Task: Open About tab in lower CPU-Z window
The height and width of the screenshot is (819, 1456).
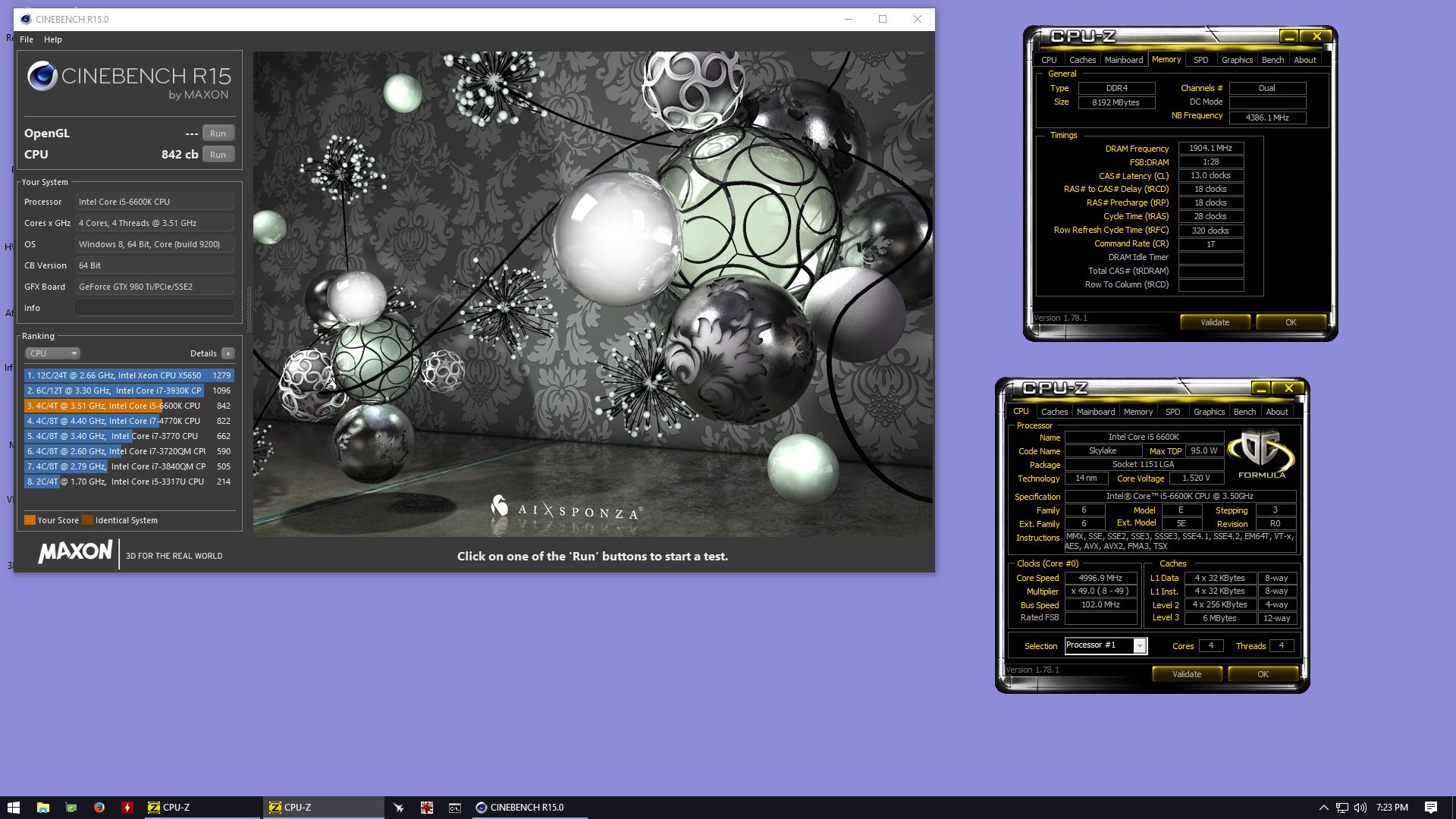Action: coord(1277,412)
